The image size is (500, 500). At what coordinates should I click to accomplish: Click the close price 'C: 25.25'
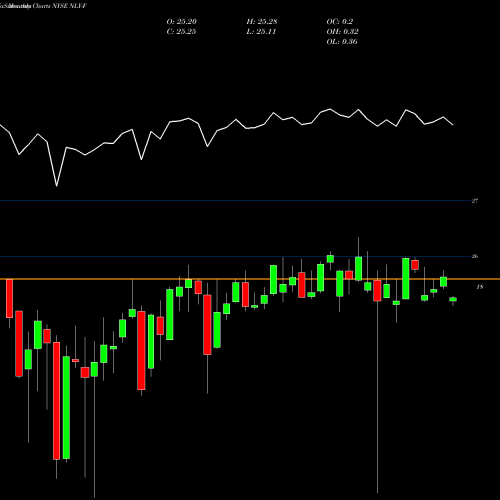pyautogui.click(x=181, y=32)
